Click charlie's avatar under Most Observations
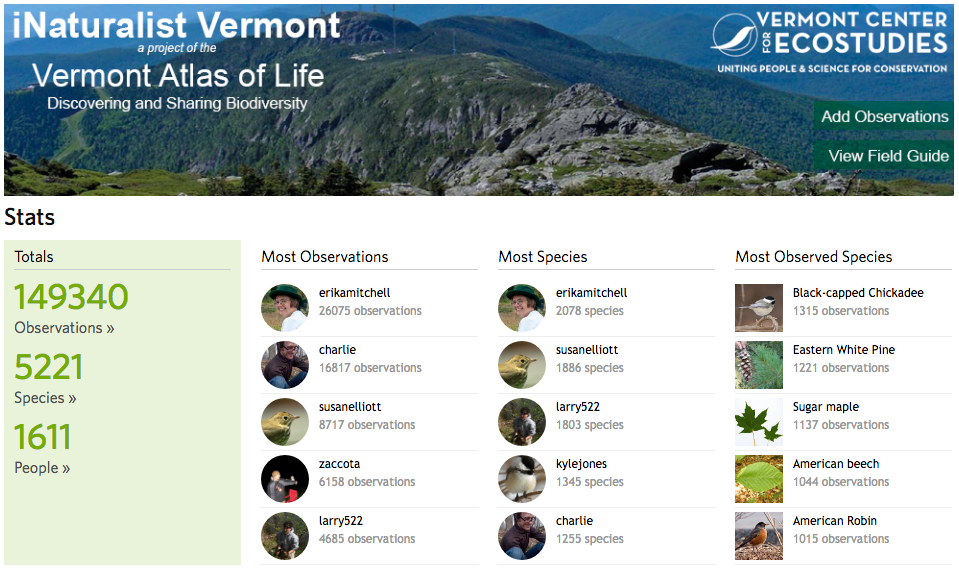 (x=285, y=365)
